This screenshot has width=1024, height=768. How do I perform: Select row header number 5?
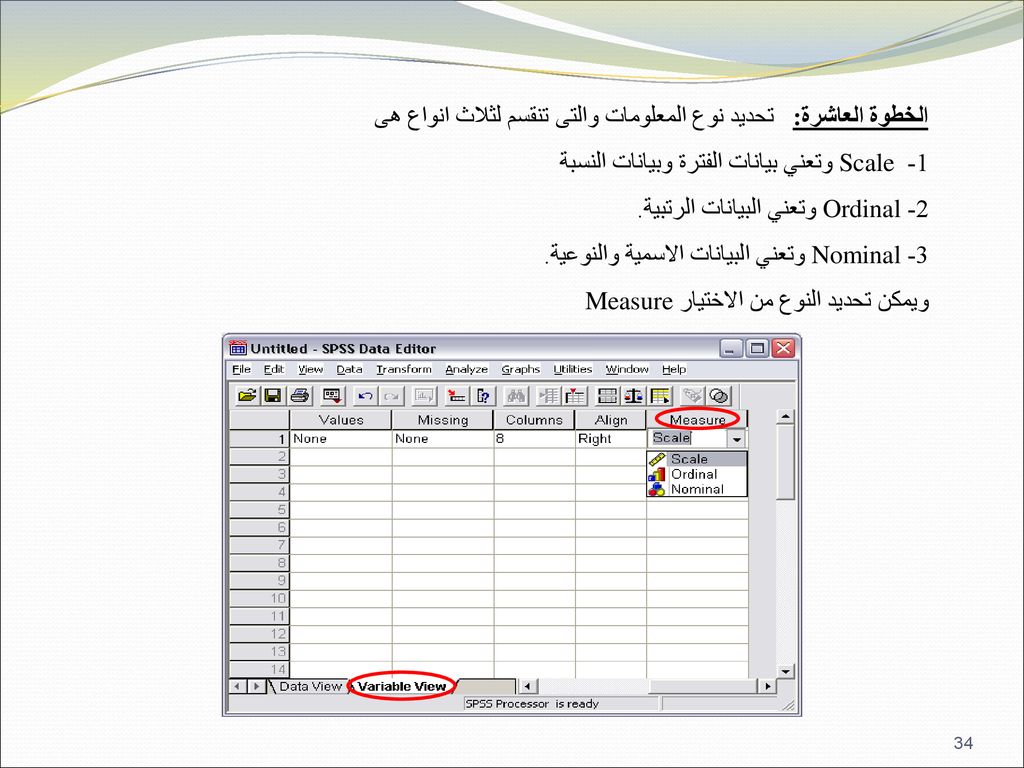coord(259,509)
